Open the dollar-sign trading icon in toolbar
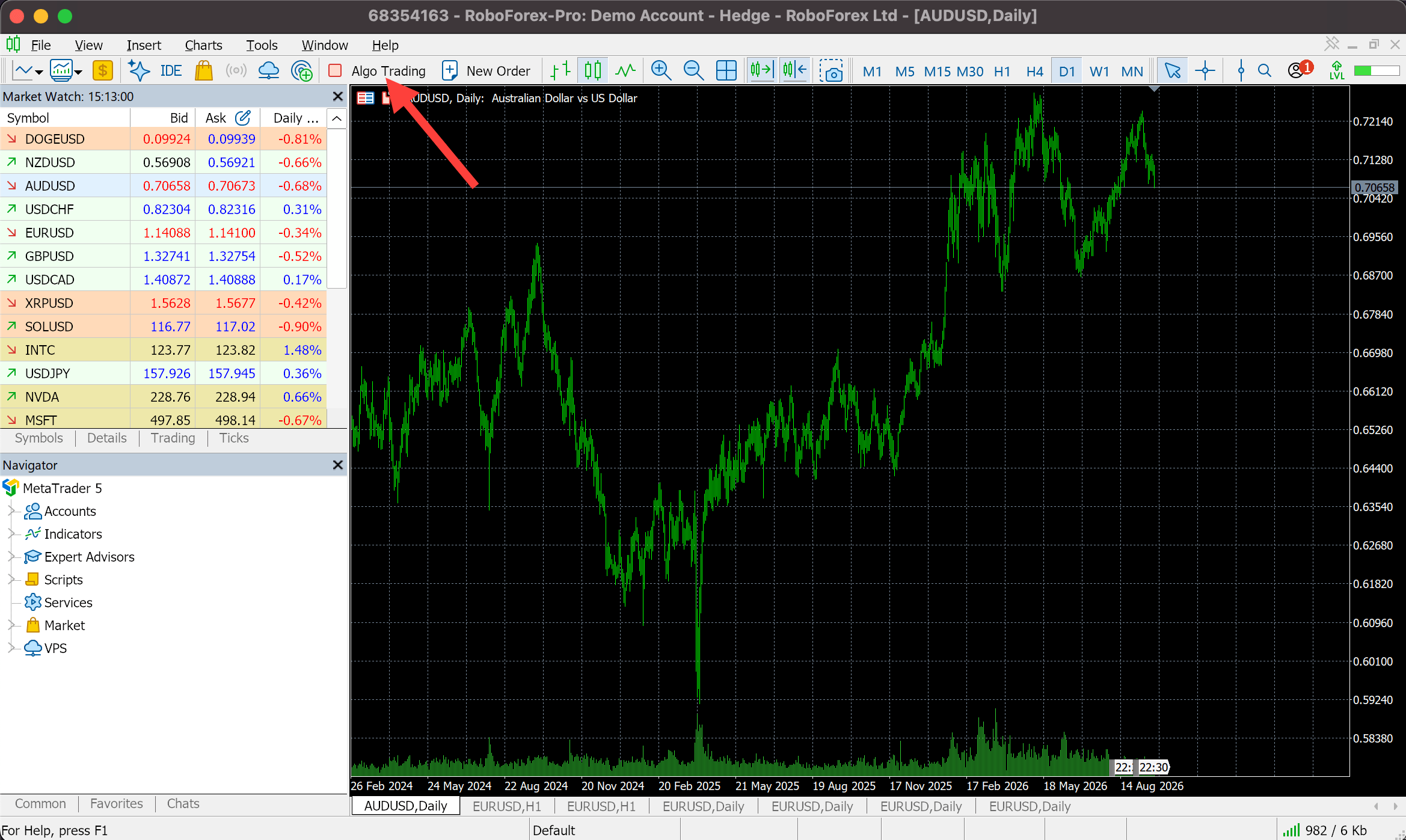This screenshot has height=840, width=1406. pyautogui.click(x=103, y=71)
